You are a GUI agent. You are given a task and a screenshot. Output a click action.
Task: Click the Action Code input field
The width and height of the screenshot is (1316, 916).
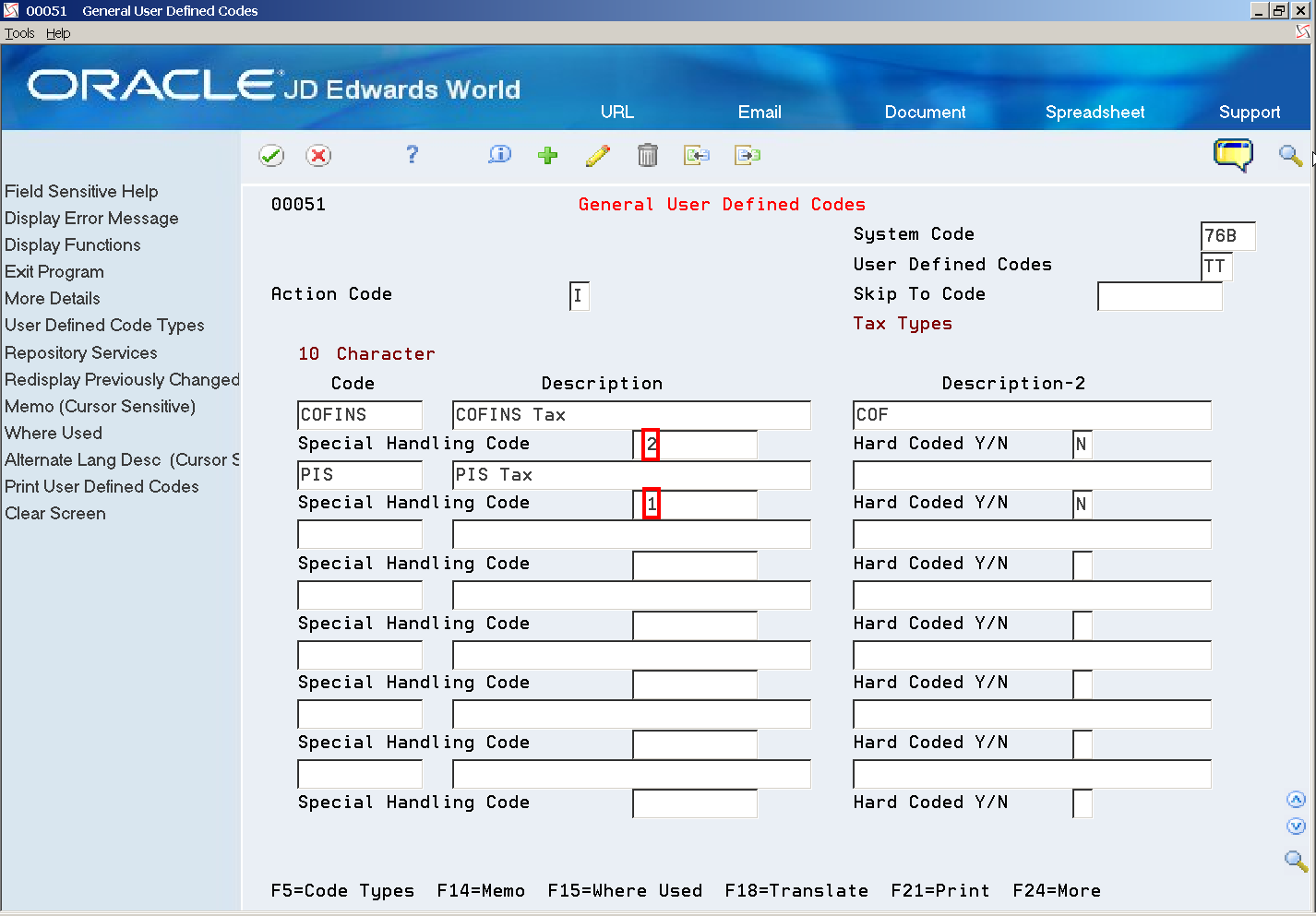[x=580, y=296]
